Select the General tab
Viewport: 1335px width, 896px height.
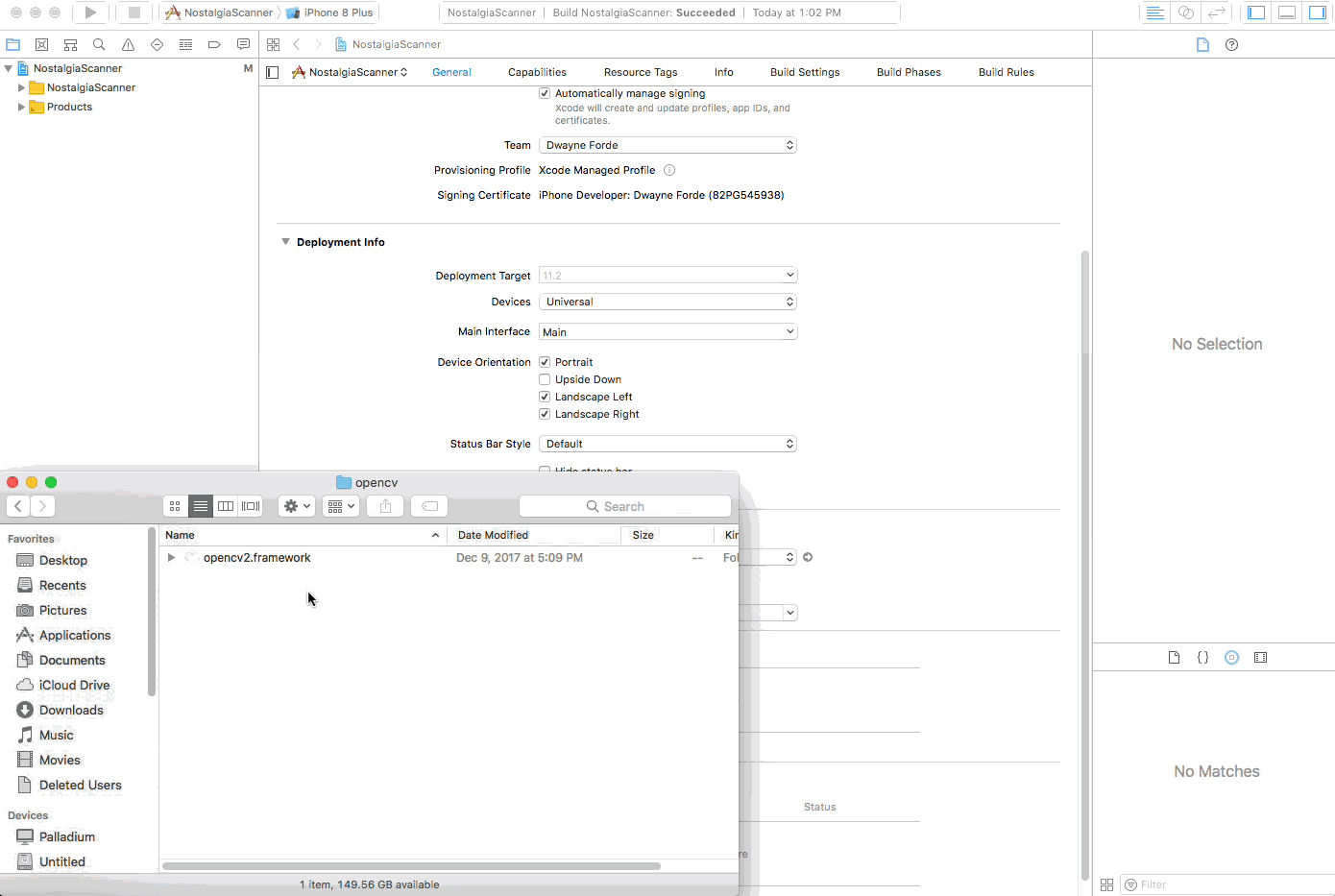pyautogui.click(x=451, y=72)
